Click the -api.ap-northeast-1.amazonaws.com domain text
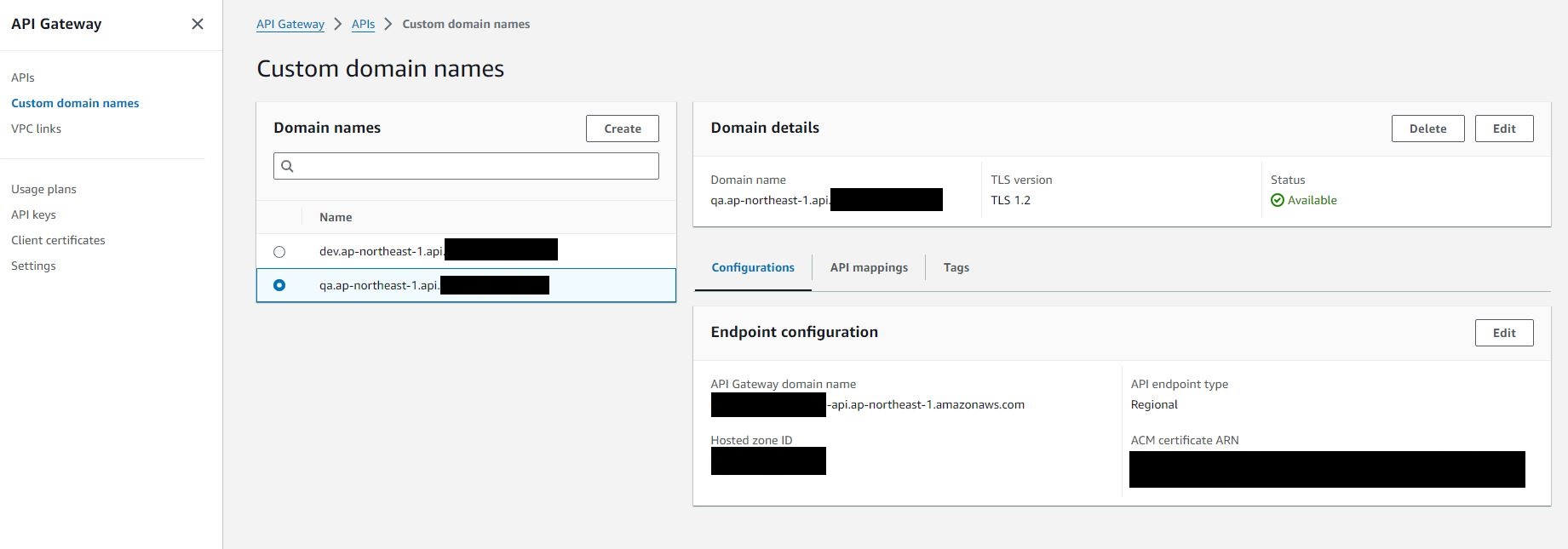This screenshot has width=1568, height=549. coord(926,404)
